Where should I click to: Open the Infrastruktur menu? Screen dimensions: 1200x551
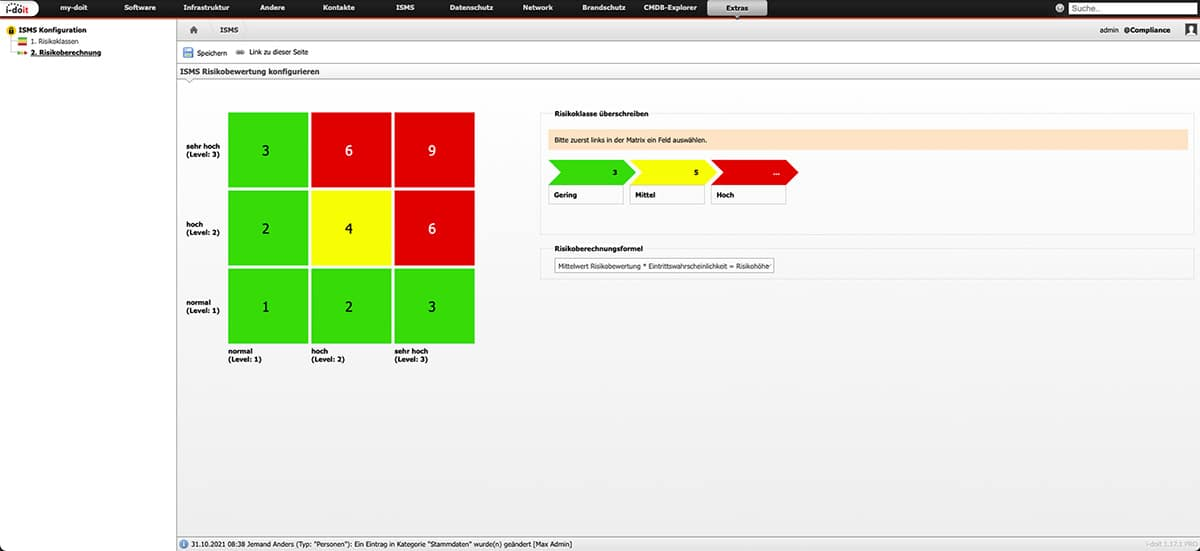(x=205, y=7)
